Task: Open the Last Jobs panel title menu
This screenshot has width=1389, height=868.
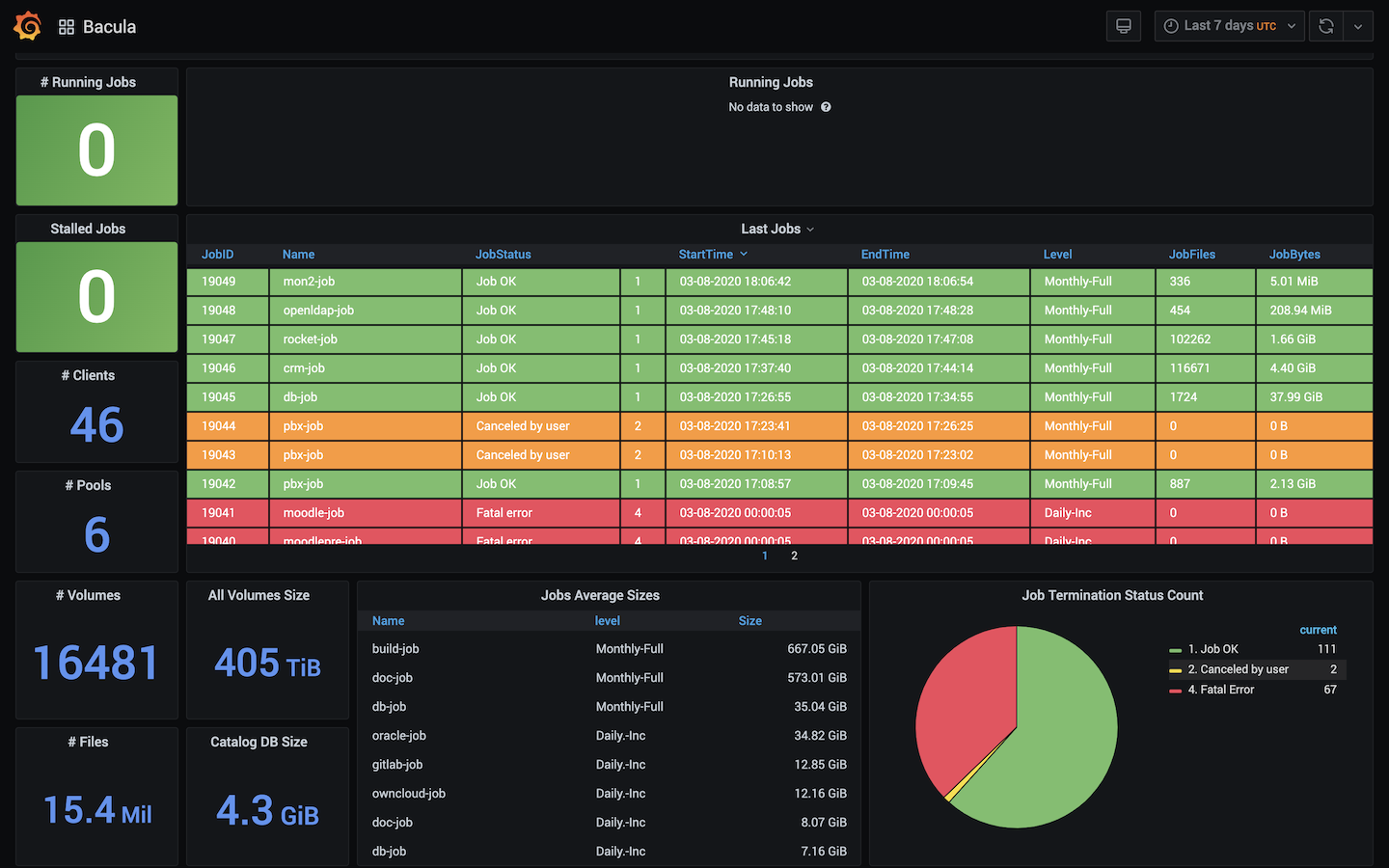Action: point(777,229)
